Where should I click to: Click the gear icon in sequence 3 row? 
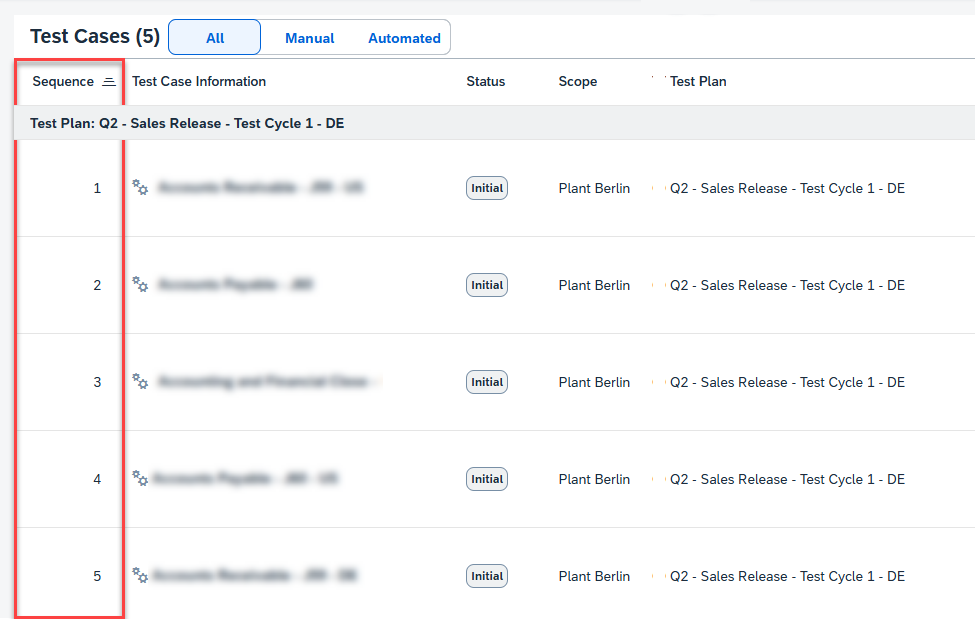point(140,382)
